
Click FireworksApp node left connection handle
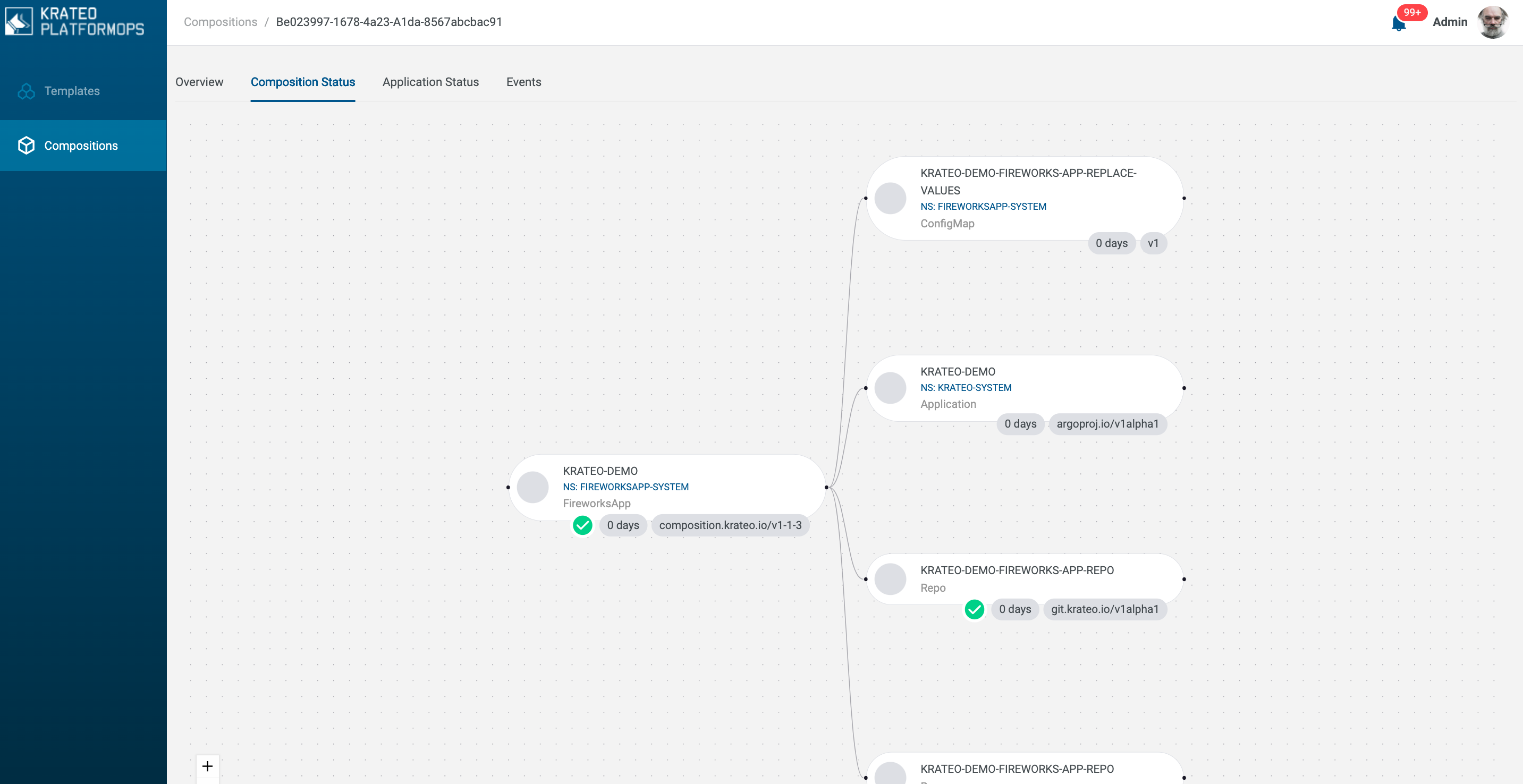click(x=508, y=488)
